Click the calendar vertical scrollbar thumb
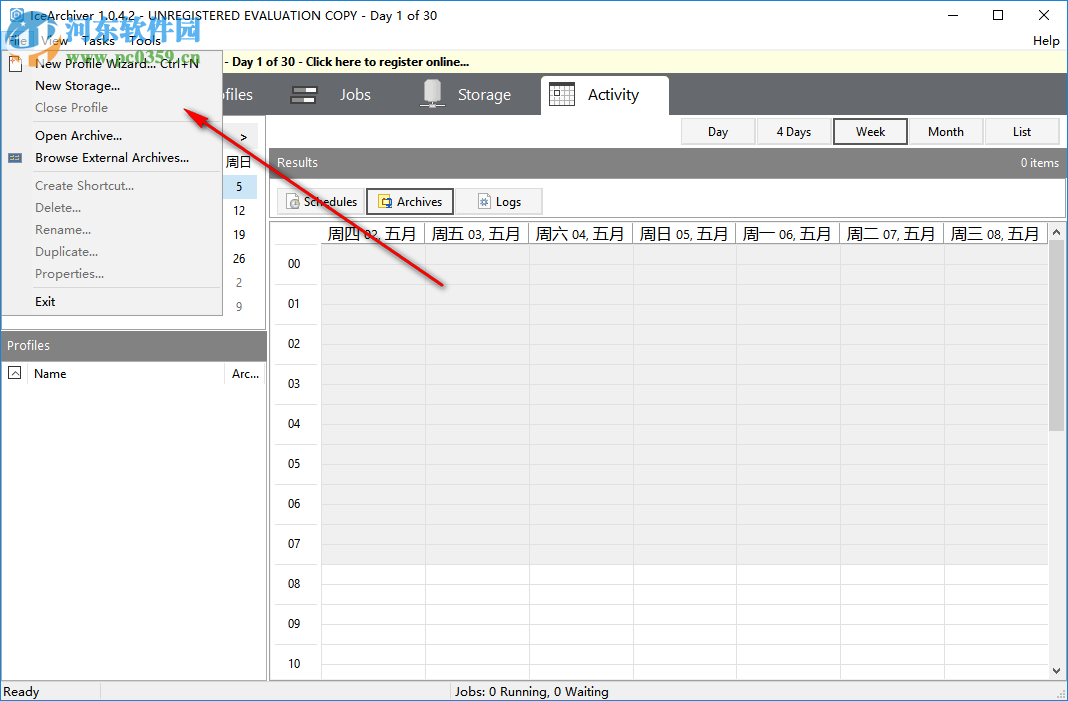1068x701 pixels. pos(1056,336)
